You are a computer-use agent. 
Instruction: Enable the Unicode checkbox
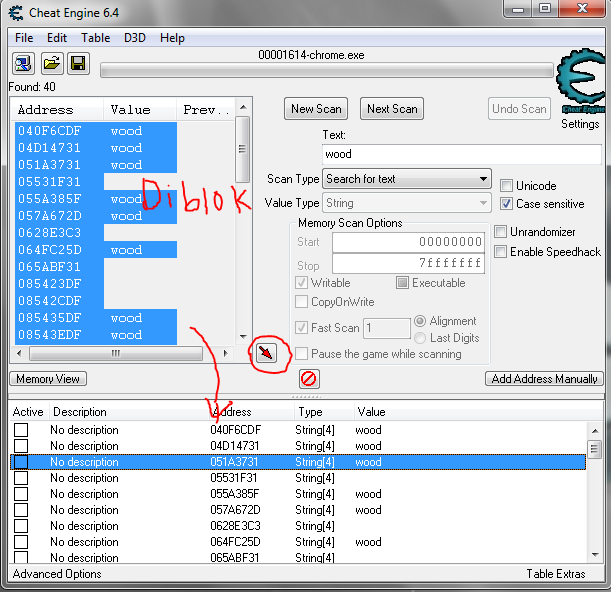click(x=506, y=186)
